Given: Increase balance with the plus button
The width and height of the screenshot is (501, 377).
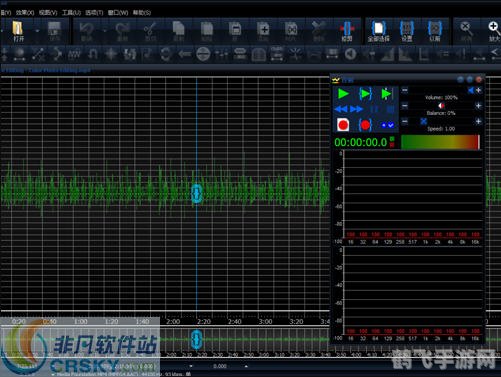Looking at the screenshot, I should click(478, 106).
